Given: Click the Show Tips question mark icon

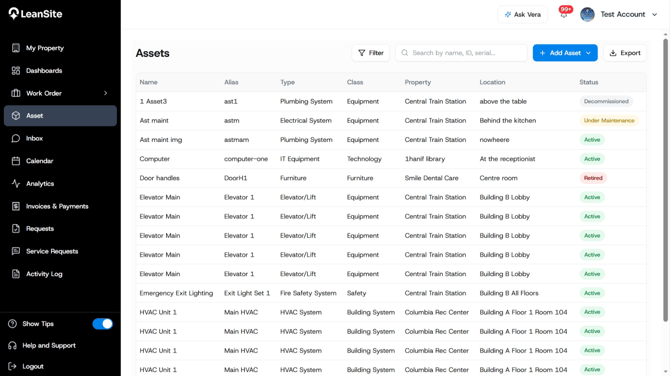Looking at the screenshot, I should click(12, 324).
